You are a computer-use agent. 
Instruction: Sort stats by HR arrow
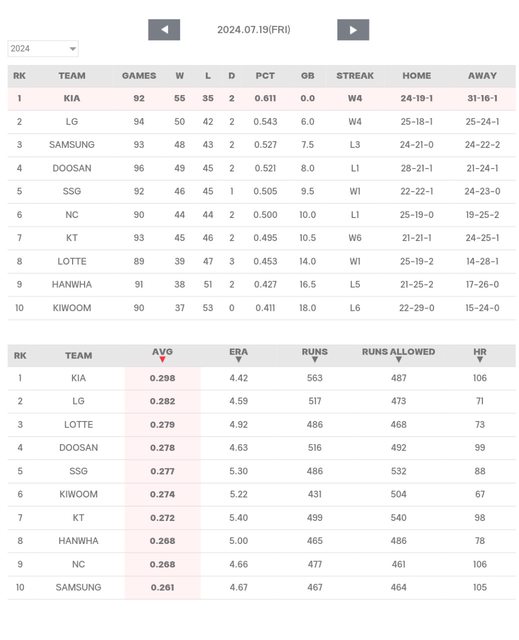[x=480, y=360]
